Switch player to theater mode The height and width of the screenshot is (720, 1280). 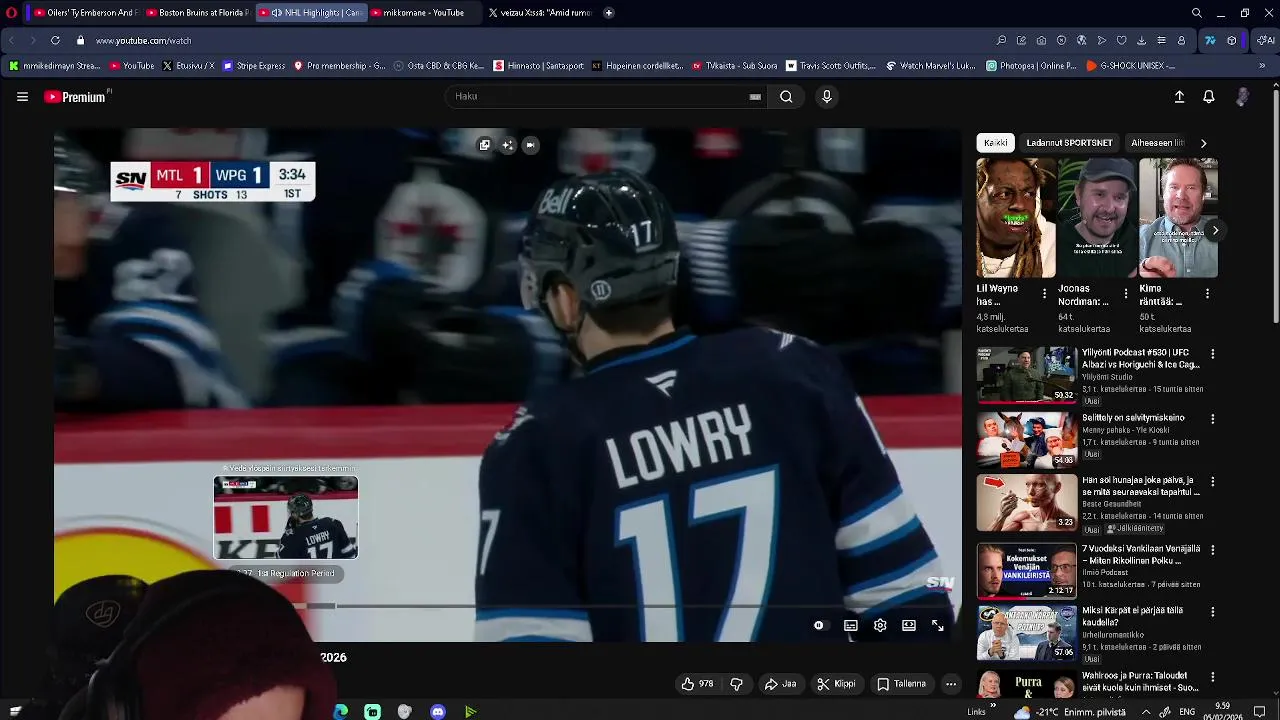click(x=909, y=625)
